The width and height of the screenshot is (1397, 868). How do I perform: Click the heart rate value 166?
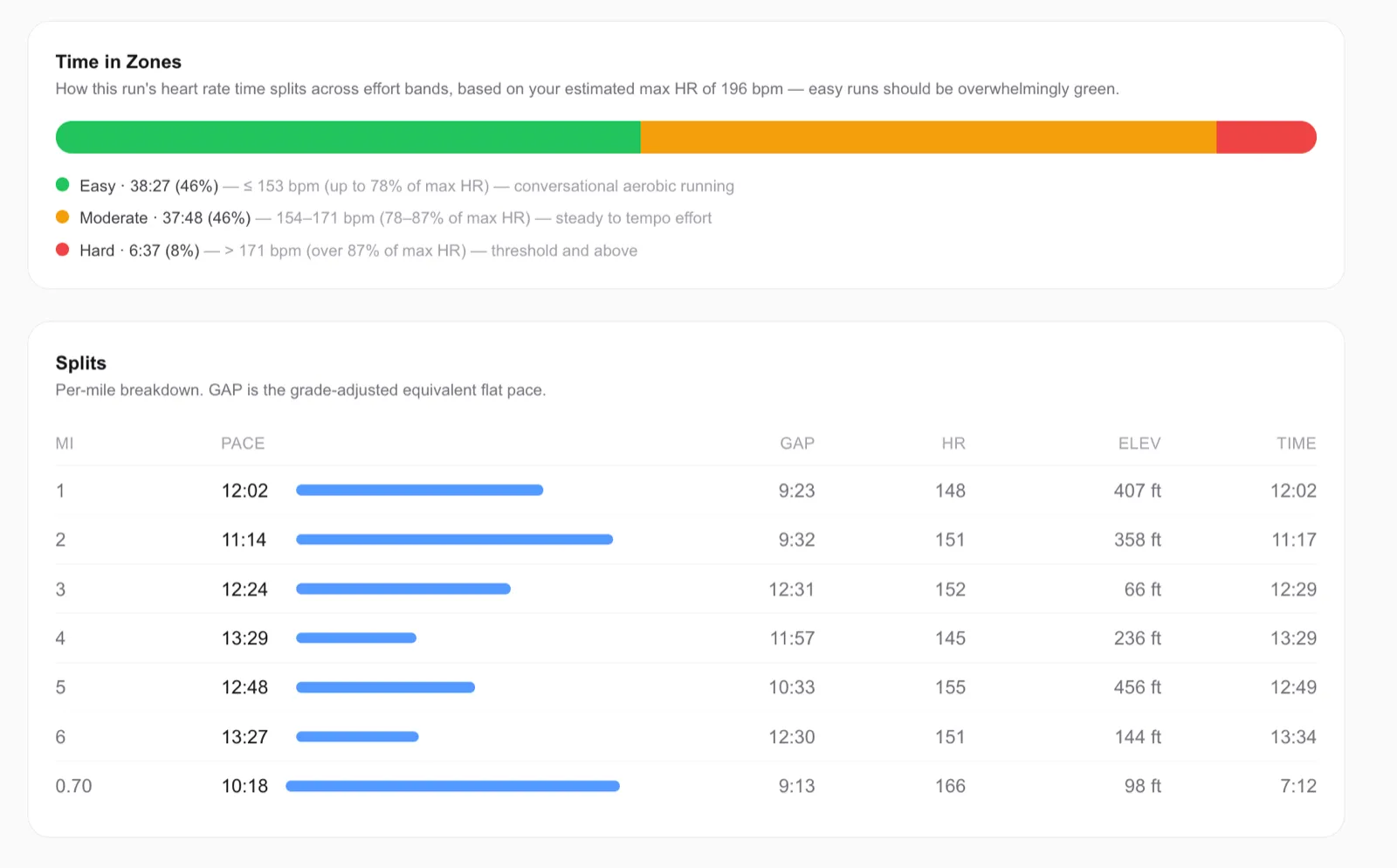click(951, 786)
